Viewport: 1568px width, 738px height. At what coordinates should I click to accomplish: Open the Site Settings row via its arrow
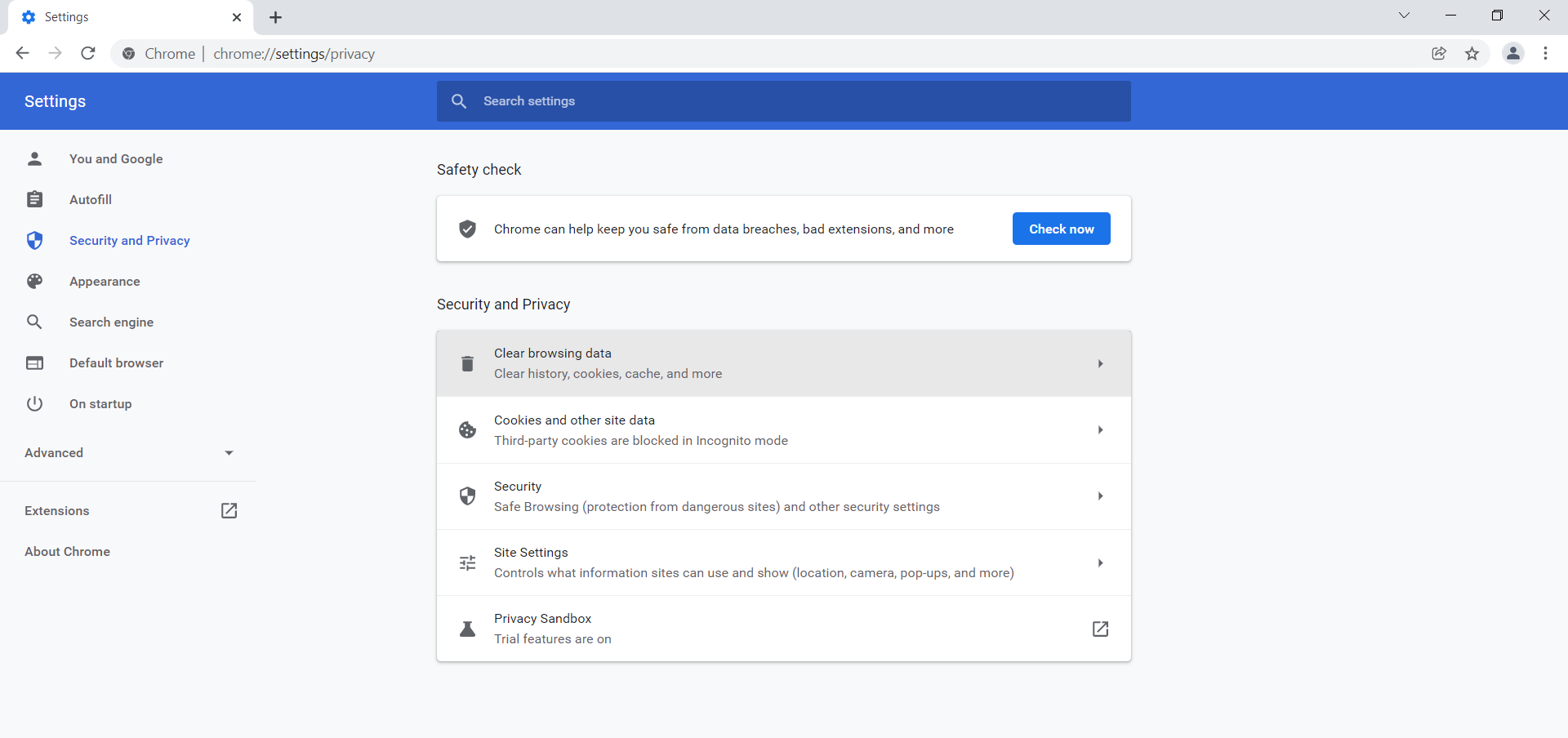1100,562
